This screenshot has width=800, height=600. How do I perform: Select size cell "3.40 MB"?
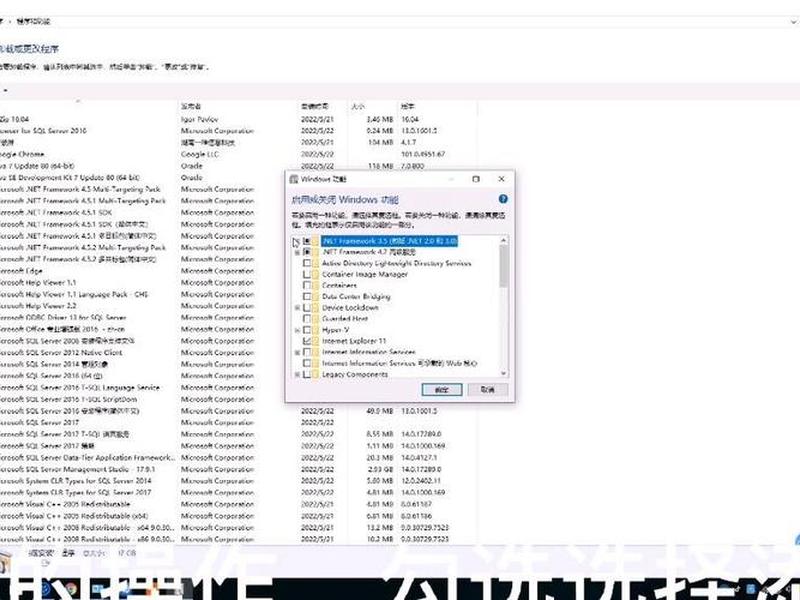point(380,119)
